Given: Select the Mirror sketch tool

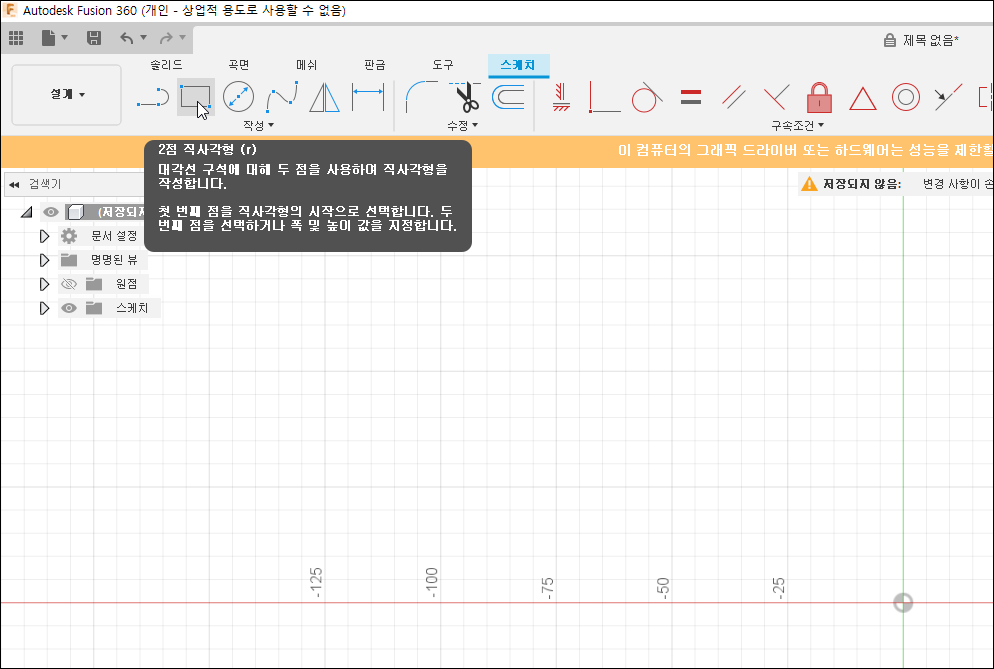Looking at the screenshot, I should click(325, 97).
